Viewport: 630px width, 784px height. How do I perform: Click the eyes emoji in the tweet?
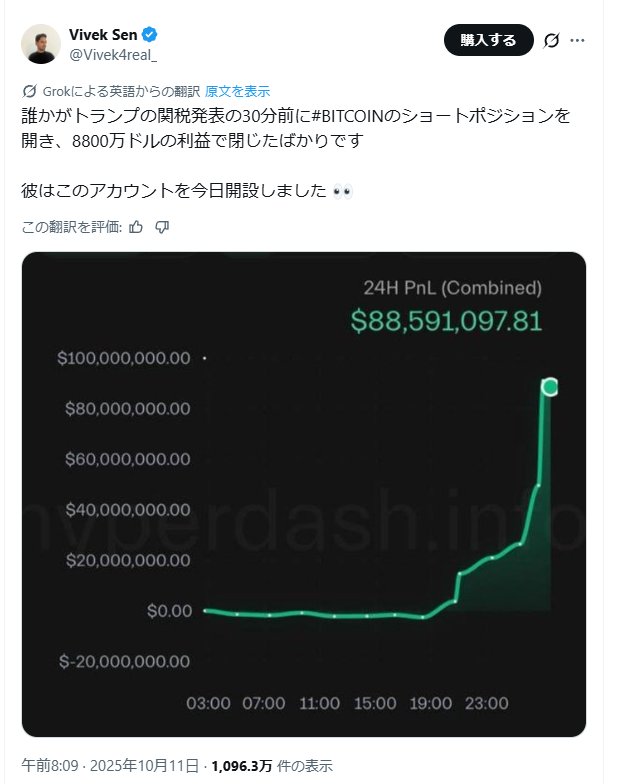pos(342,191)
